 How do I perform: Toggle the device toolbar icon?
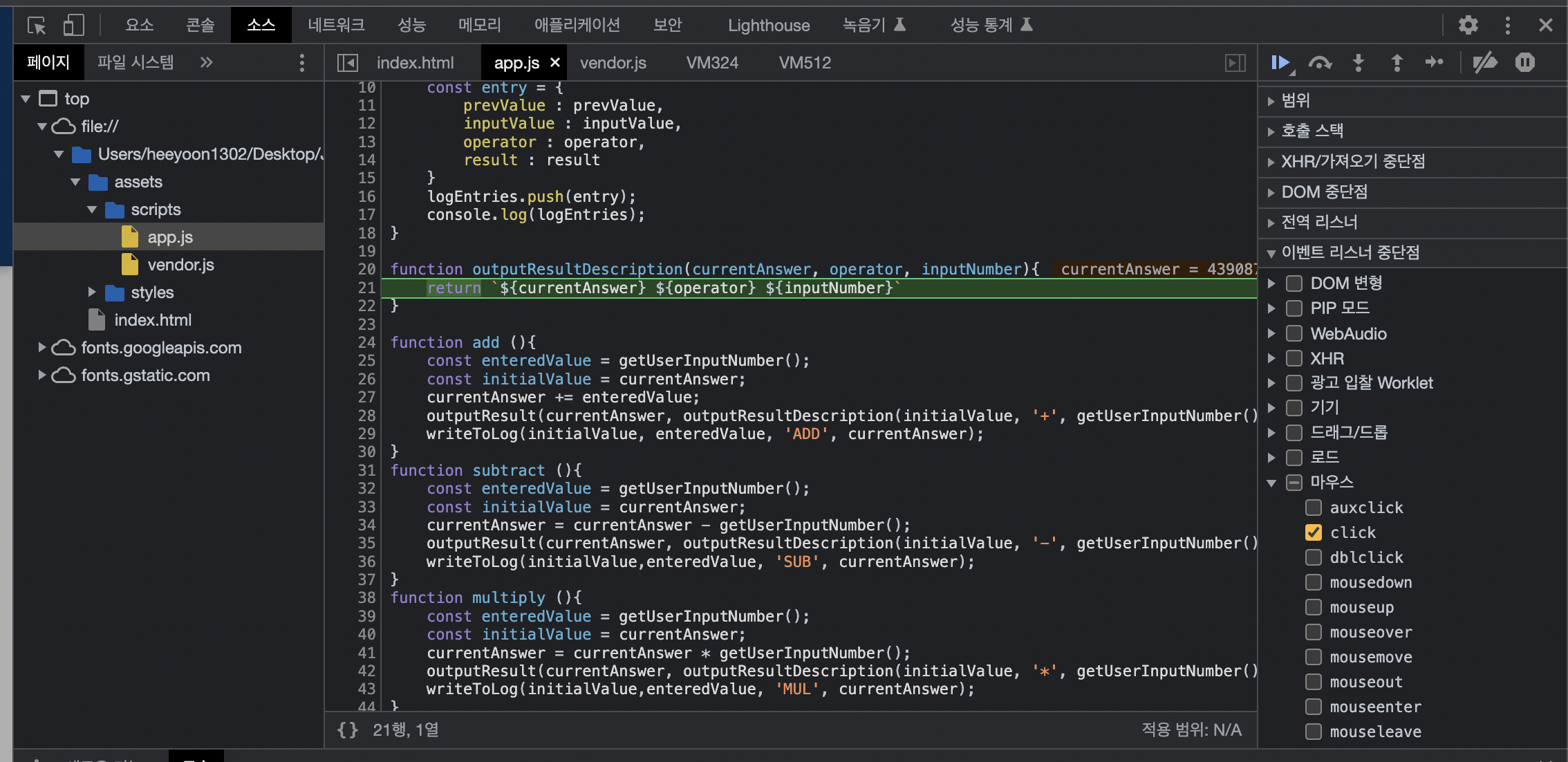(x=73, y=26)
